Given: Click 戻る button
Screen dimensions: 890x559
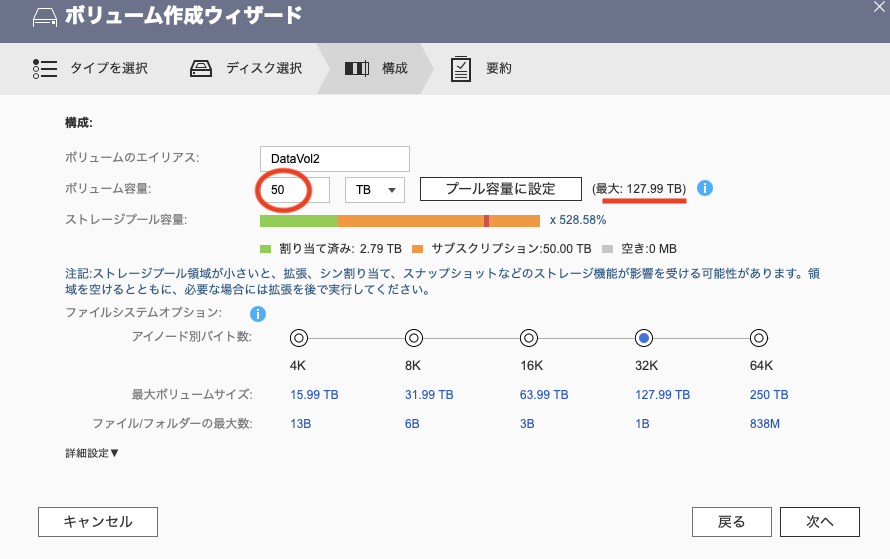Looking at the screenshot, I should click(732, 522).
